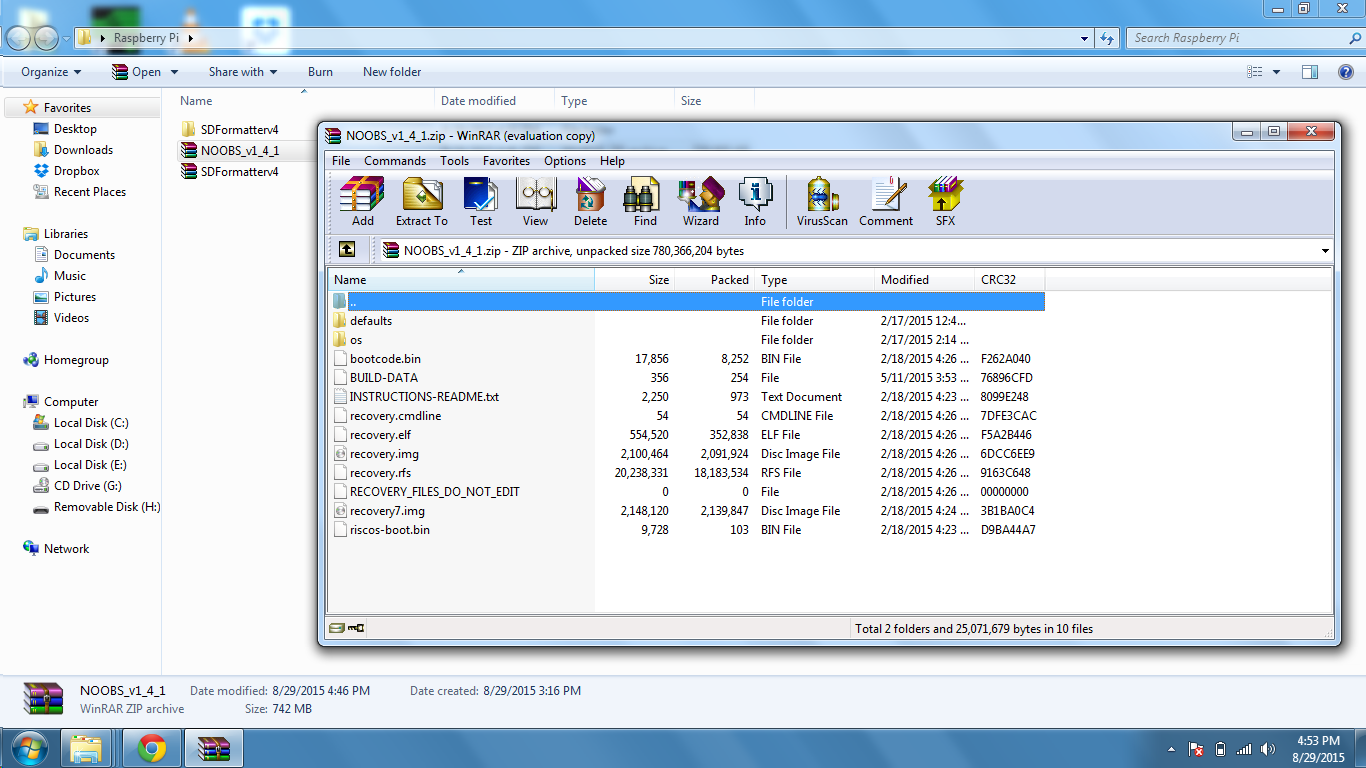Click the drive/key icon in WinRAR status bar

click(347, 628)
